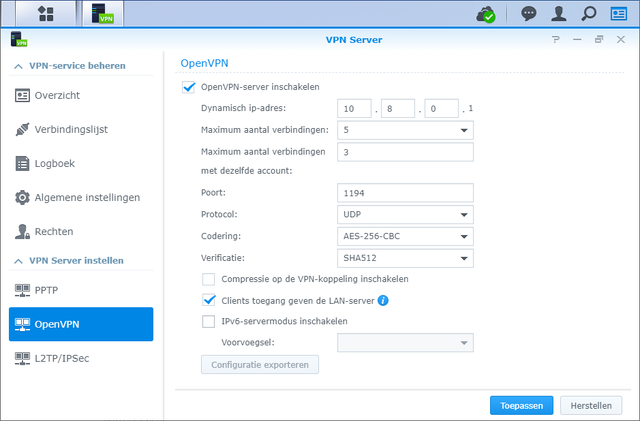
Task: Open the Codering AES-256-CBC dropdown
Action: 405,236
